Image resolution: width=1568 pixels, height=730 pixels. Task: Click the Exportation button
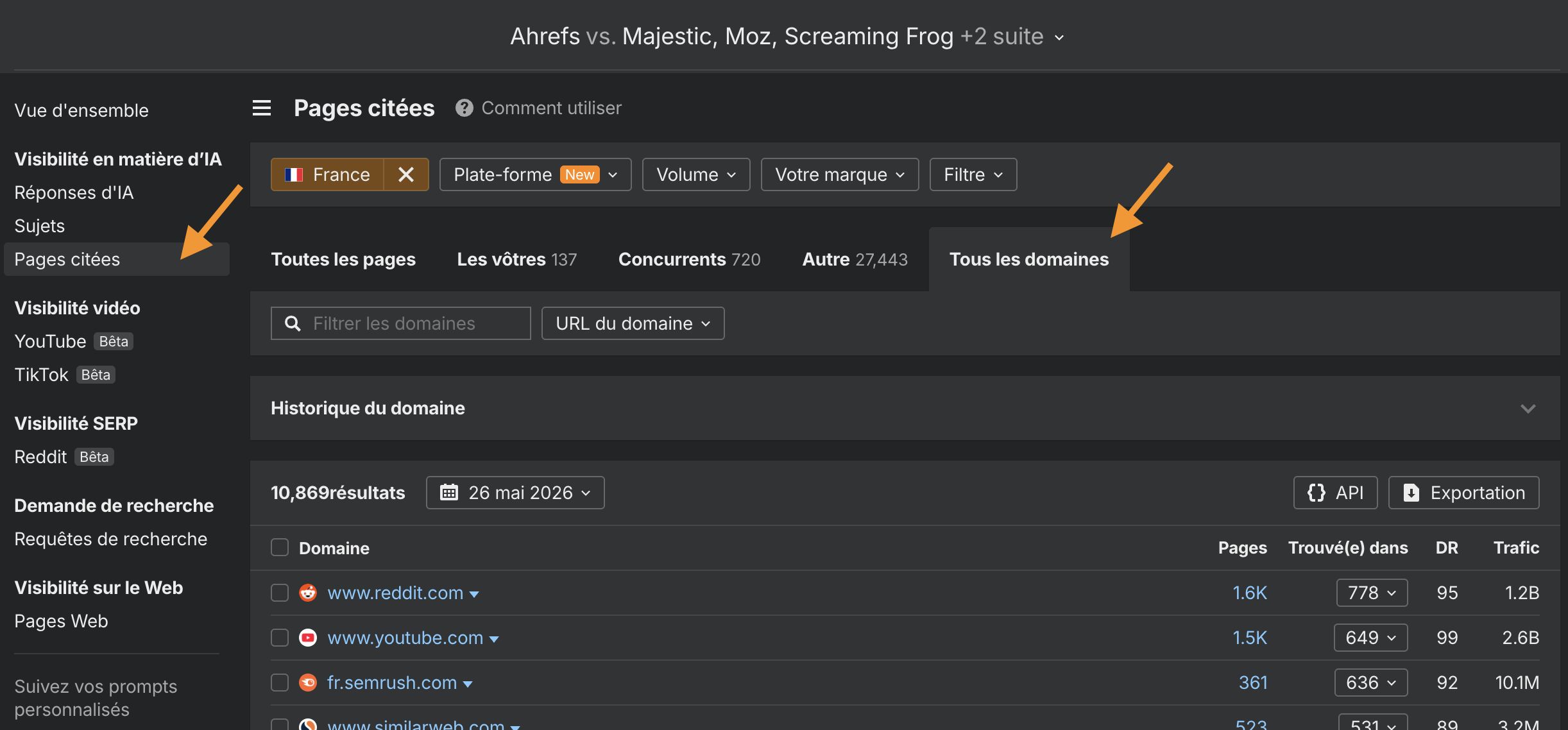point(1463,493)
